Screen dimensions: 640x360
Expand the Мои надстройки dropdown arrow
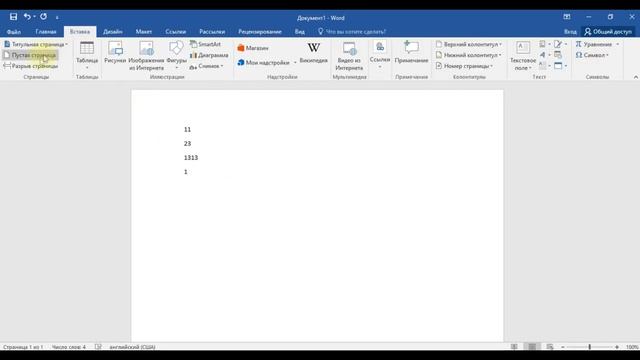[295, 62]
